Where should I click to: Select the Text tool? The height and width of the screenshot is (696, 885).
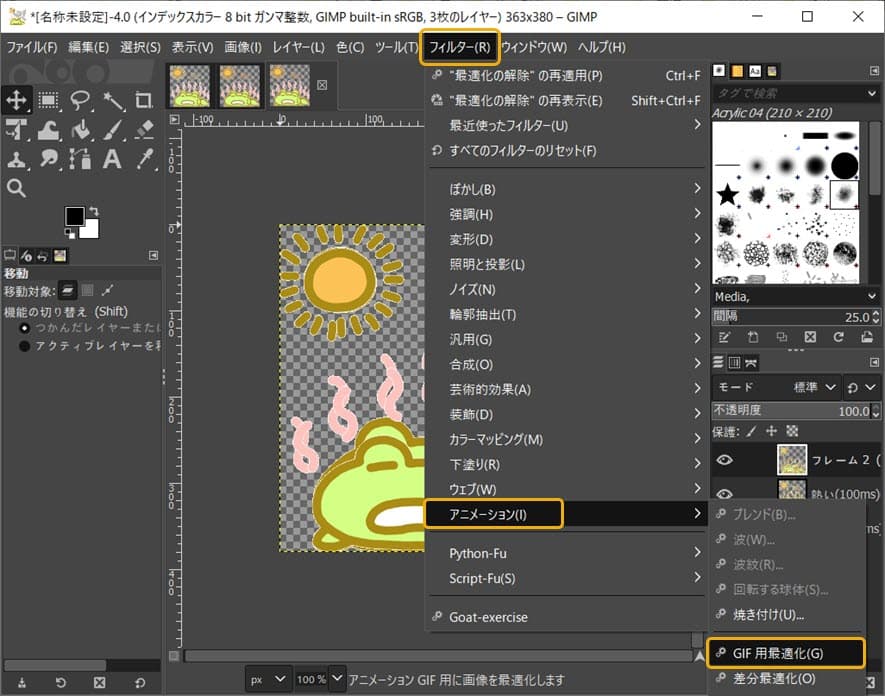point(112,159)
